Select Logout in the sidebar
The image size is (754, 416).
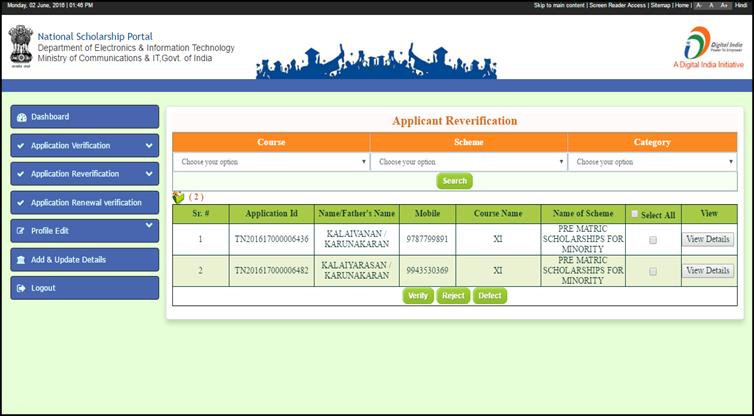tap(85, 288)
